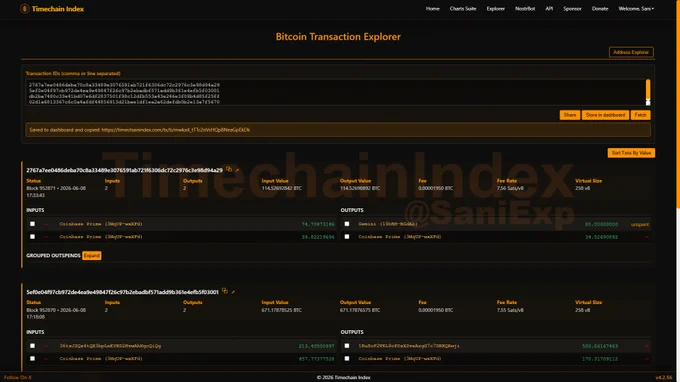The width and height of the screenshot is (680, 382).
Task: Open Coinbase Prime address on 170.31709112 output
Action: tap(400, 359)
